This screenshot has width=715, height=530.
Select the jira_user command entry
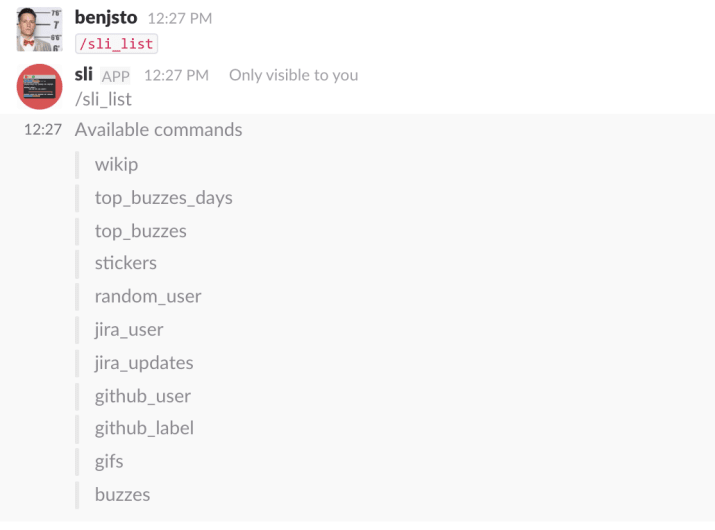pos(129,330)
